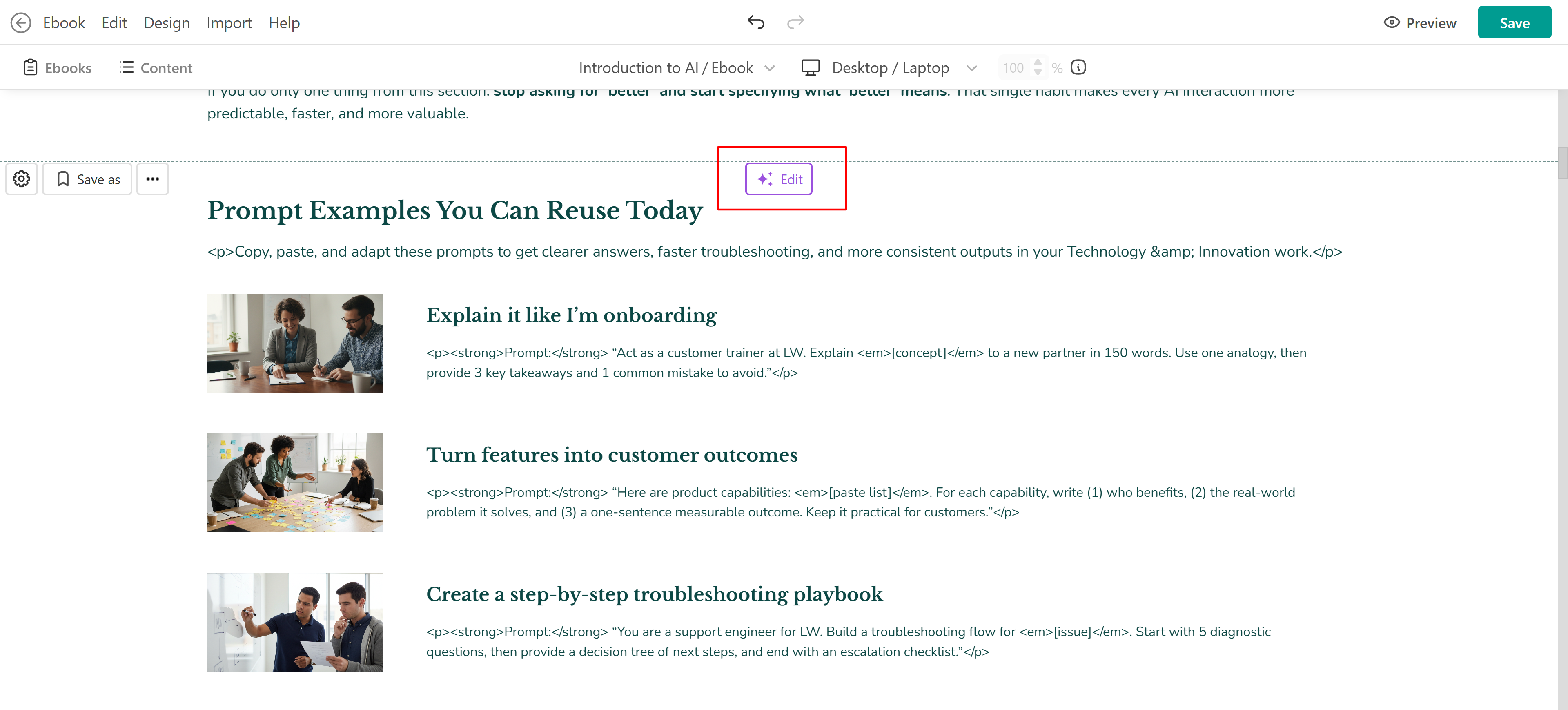Image resolution: width=1568 pixels, height=710 pixels.
Task: Open the Help menu
Action: (284, 23)
